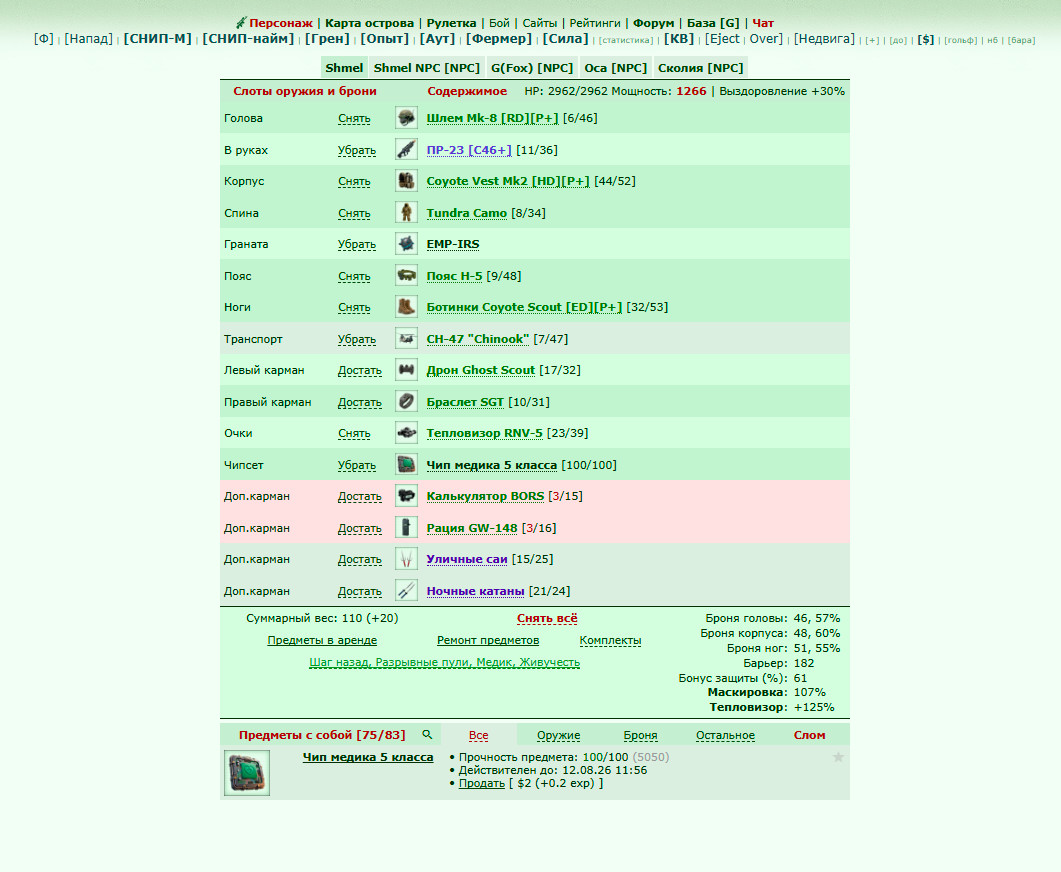The width and height of the screenshot is (1061, 872).
Task: Open the skills link Шаг назад, Разрывные пули
Action: tap(445, 662)
